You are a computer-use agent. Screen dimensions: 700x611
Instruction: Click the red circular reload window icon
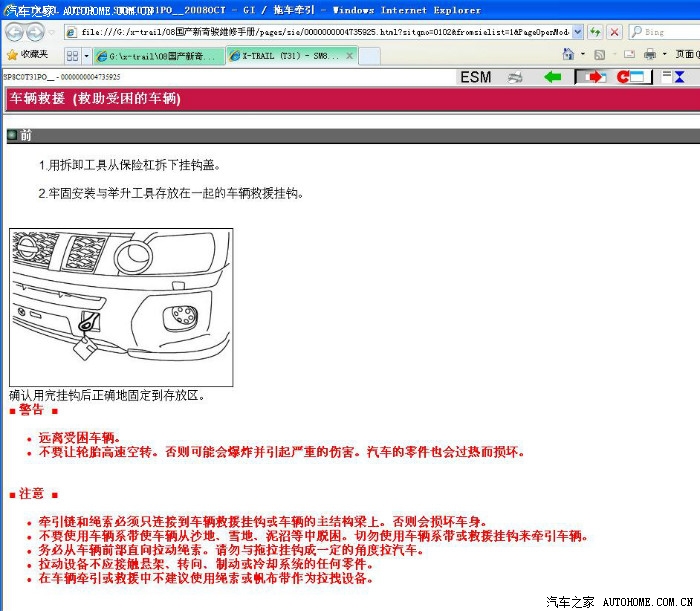click(634, 77)
